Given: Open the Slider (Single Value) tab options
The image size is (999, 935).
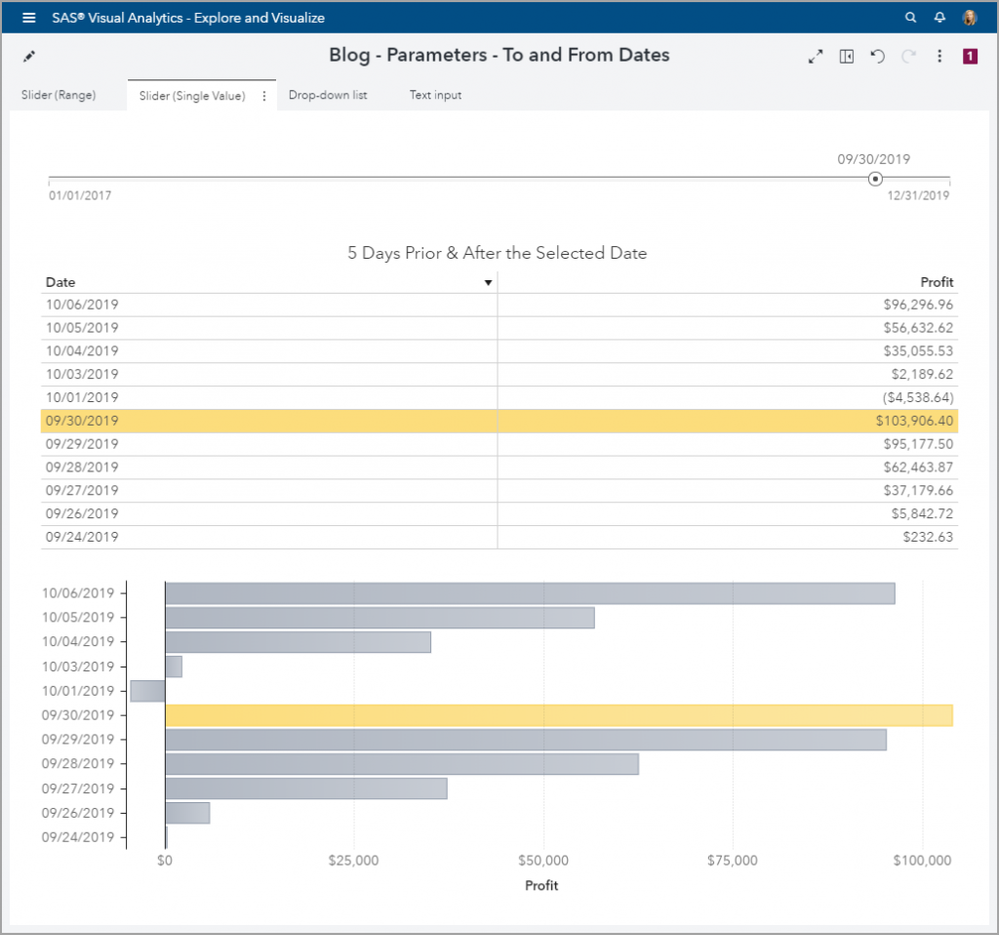Looking at the screenshot, I should (264, 96).
